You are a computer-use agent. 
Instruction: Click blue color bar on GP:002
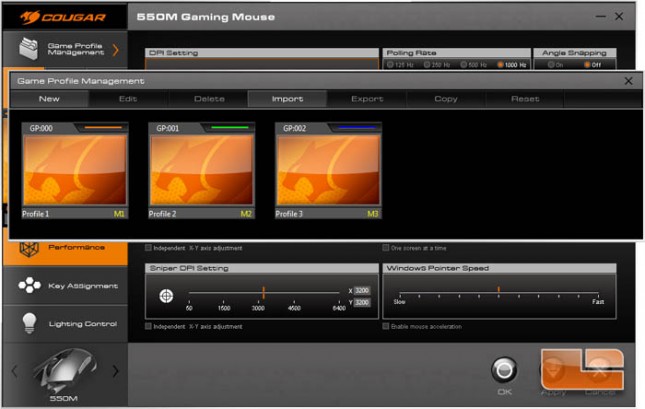click(x=356, y=128)
